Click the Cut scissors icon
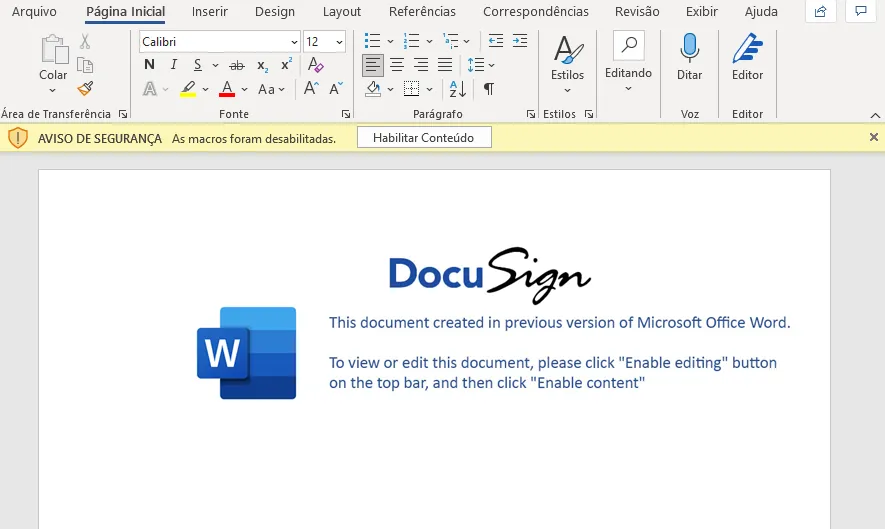 pos(85,41)
